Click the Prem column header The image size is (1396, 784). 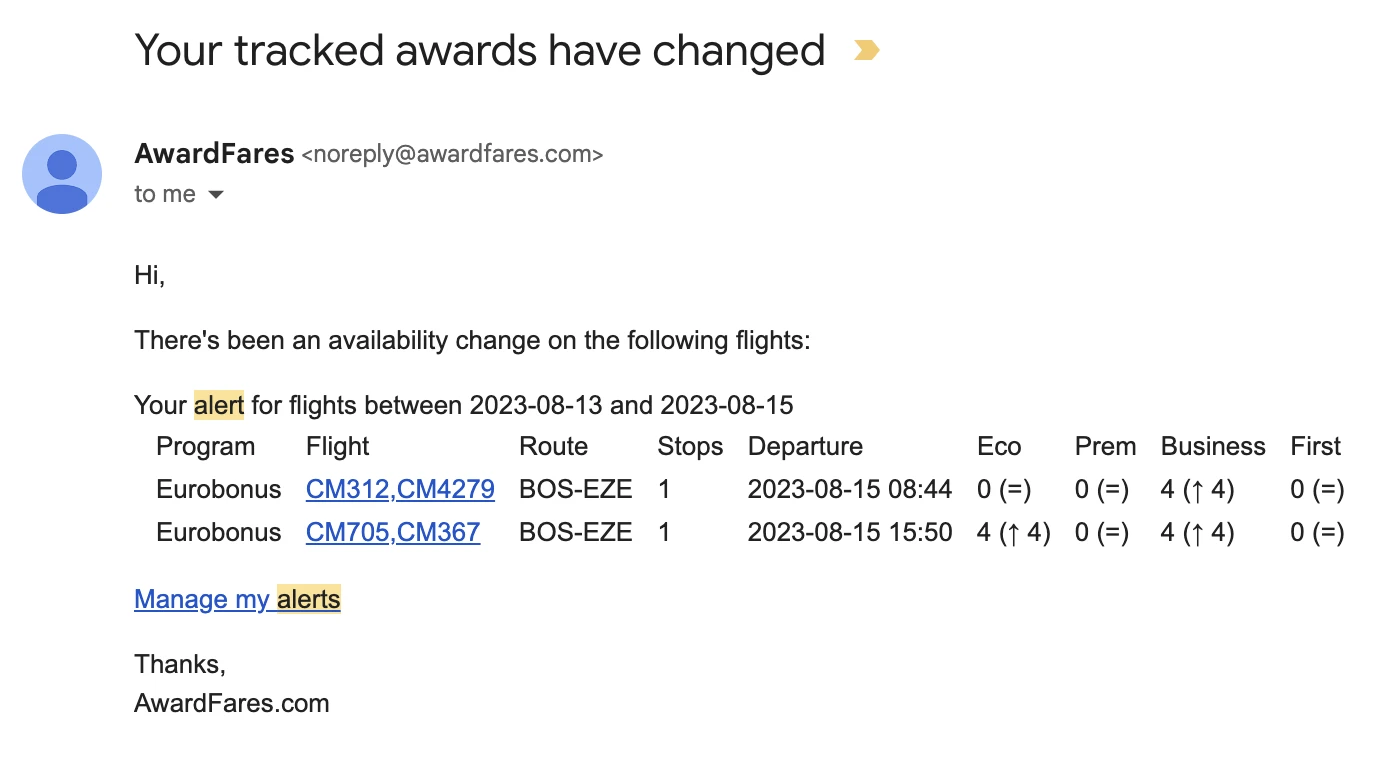1106,447
